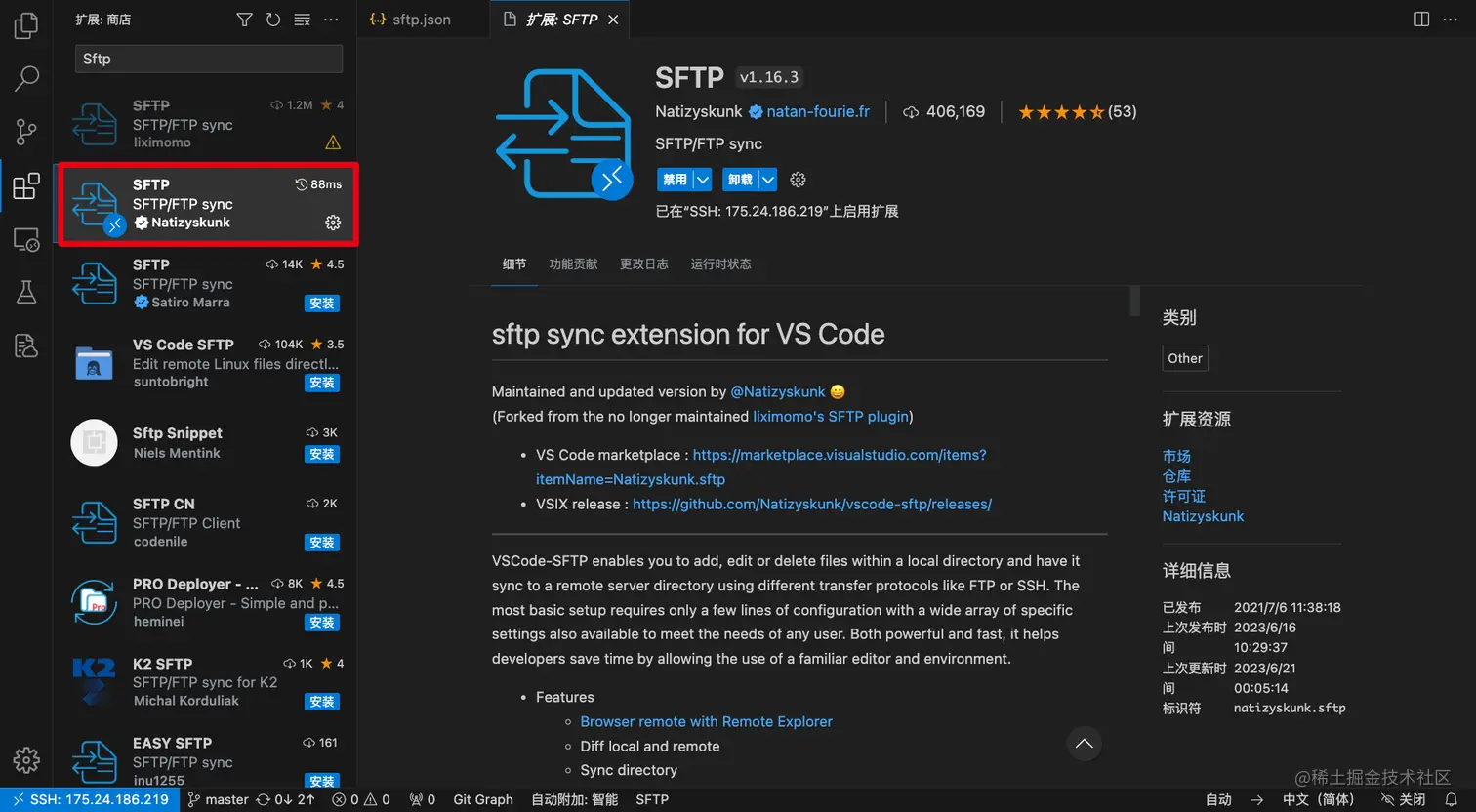Open the 许可证 license link
Screen dimensions: 1476x812
(x=1184, y=497)
